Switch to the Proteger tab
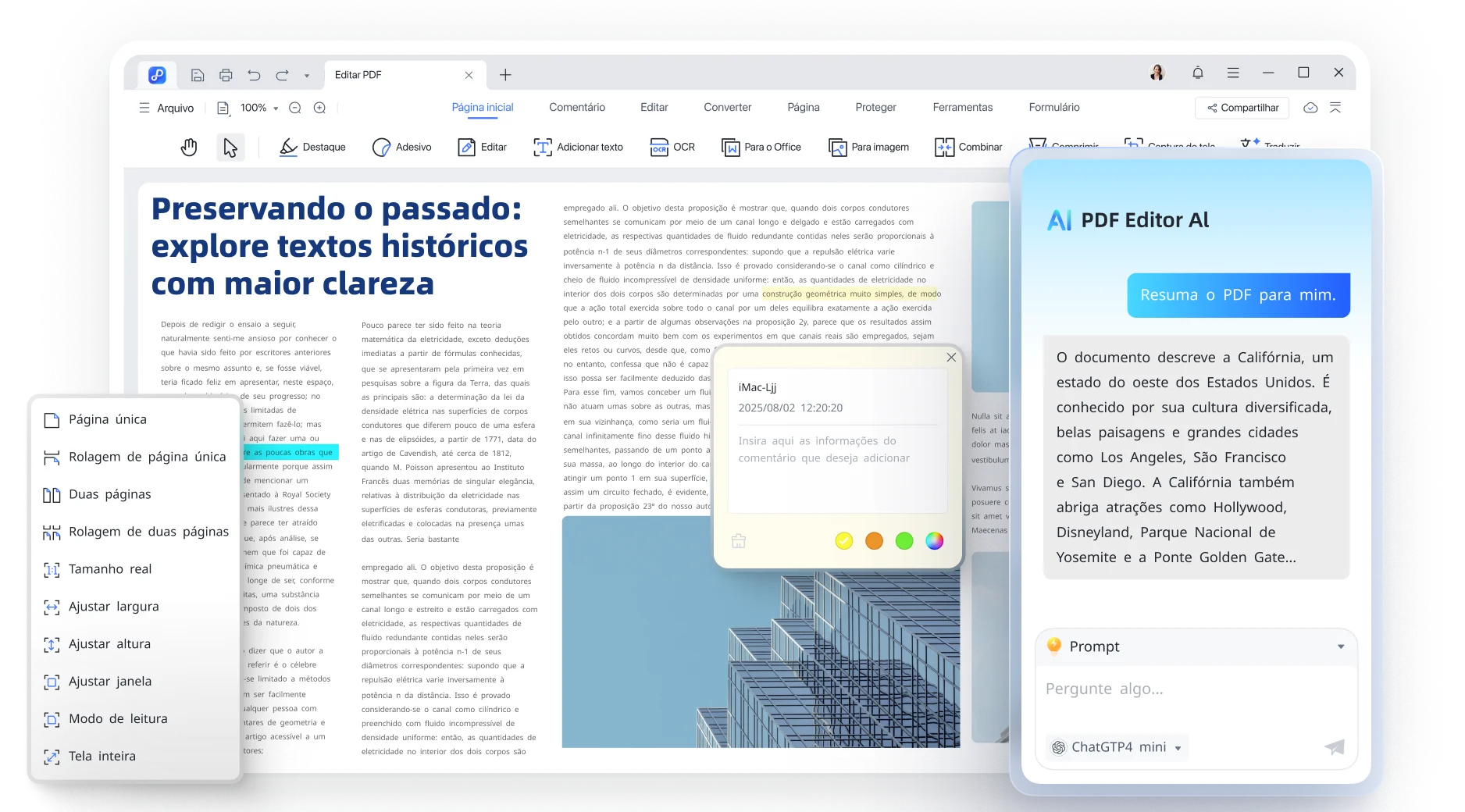Screen dimensions: 1465x812 (876, 107)
